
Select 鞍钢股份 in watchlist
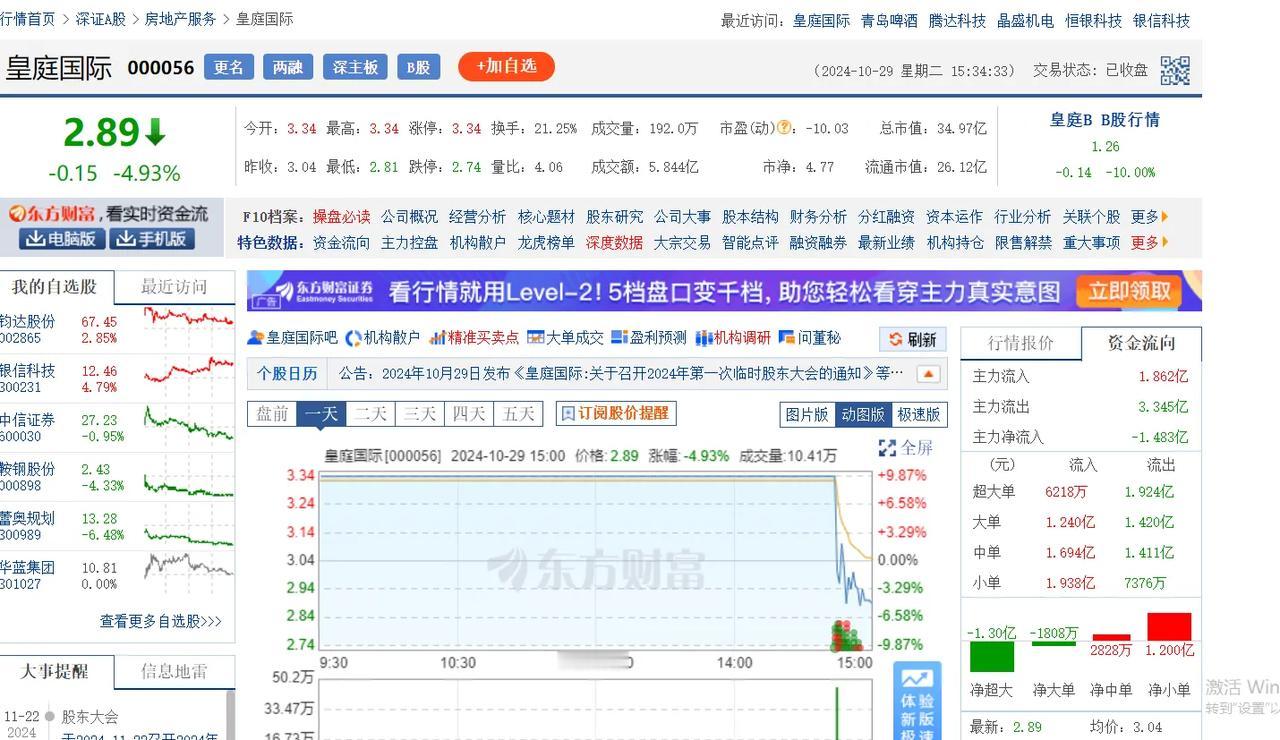point(27,469)
